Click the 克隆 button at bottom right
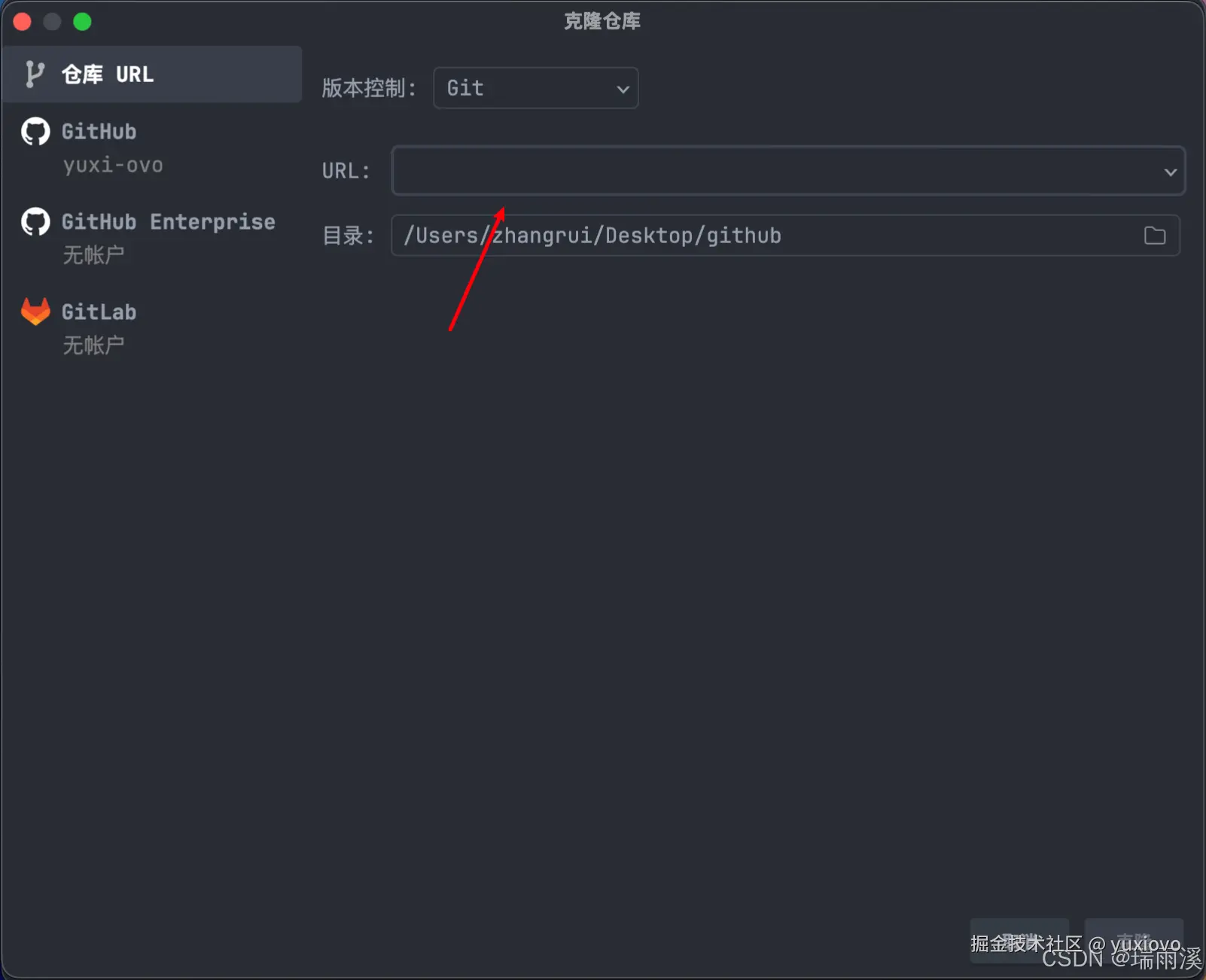This screenshot has width=1206, height=980. (1133, 939)
